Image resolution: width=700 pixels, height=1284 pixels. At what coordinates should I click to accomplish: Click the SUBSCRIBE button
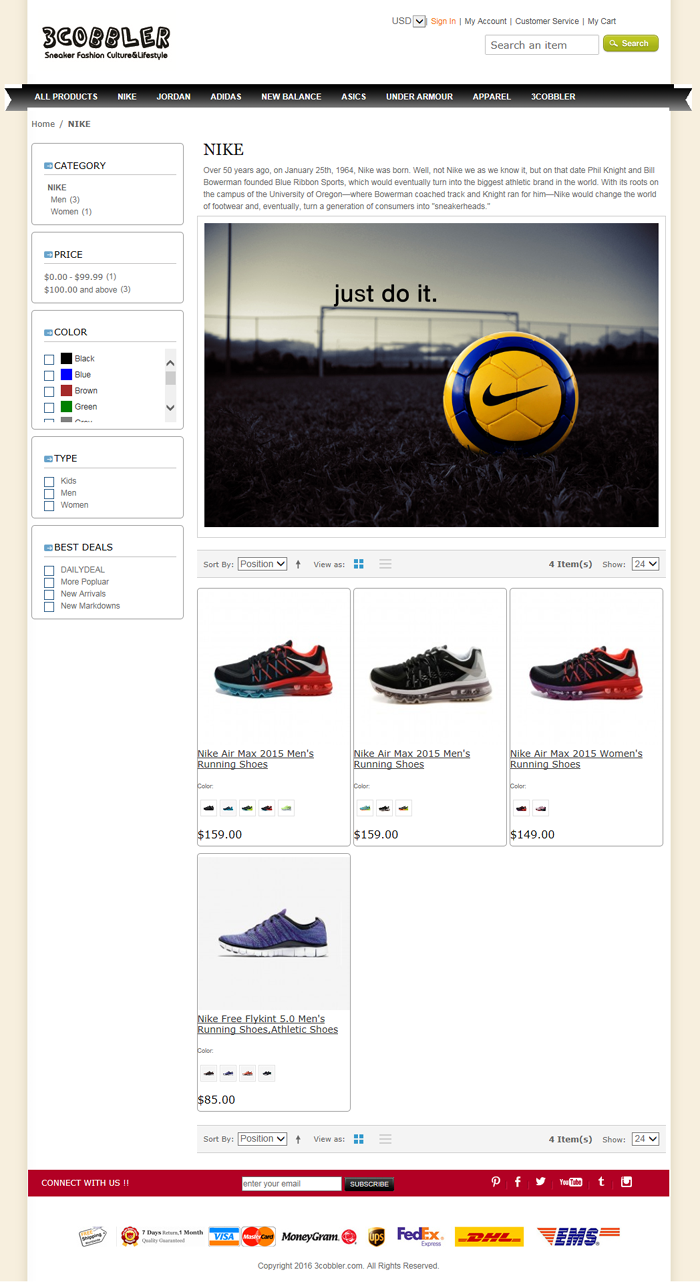pyautogui.click(x=369, y=1184)
